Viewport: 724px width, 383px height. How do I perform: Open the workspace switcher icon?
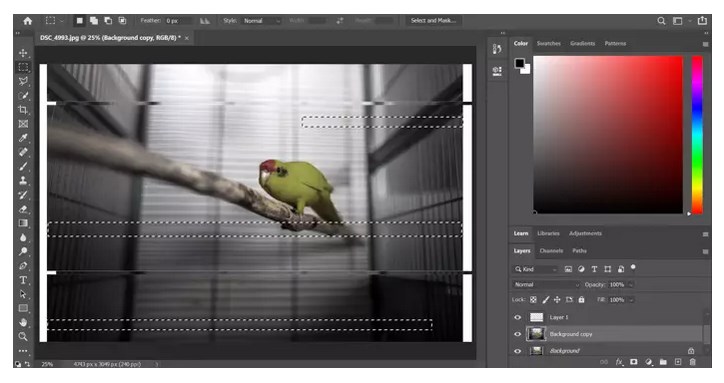click(677, 21)
